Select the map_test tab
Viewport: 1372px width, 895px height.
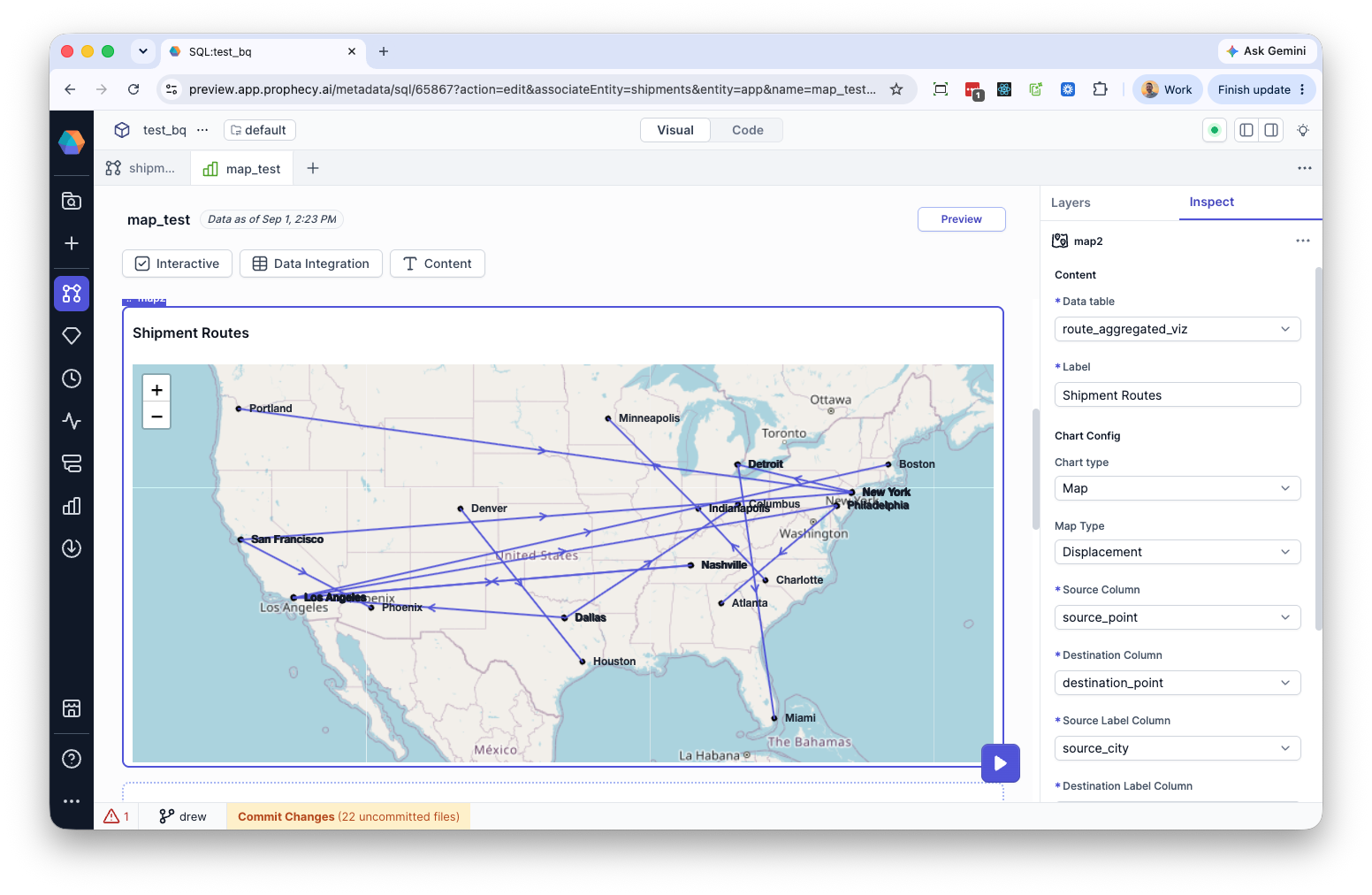click(242, 169)
